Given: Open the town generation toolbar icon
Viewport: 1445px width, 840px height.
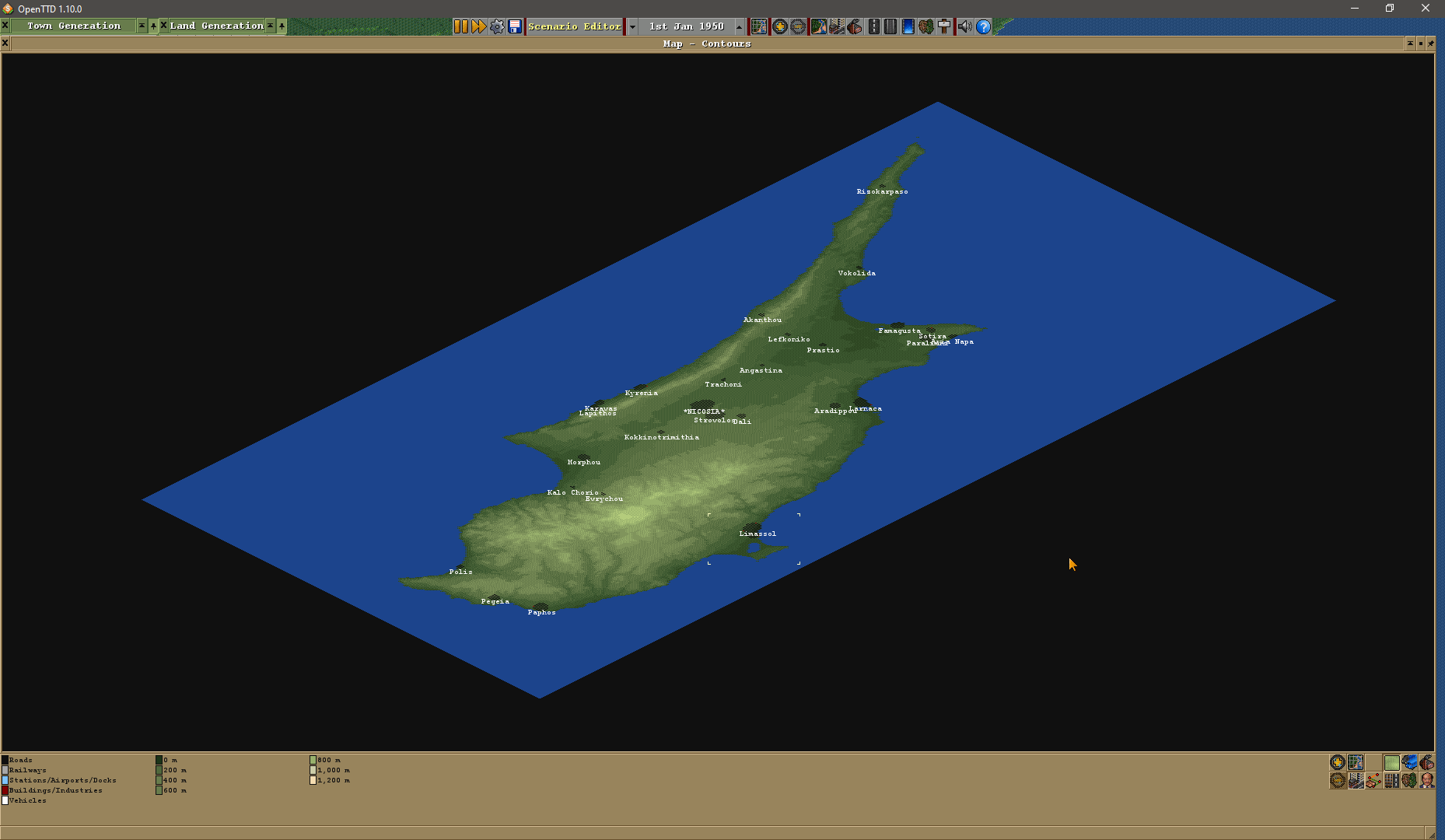Looking at the screenshot, I should 837,26.
